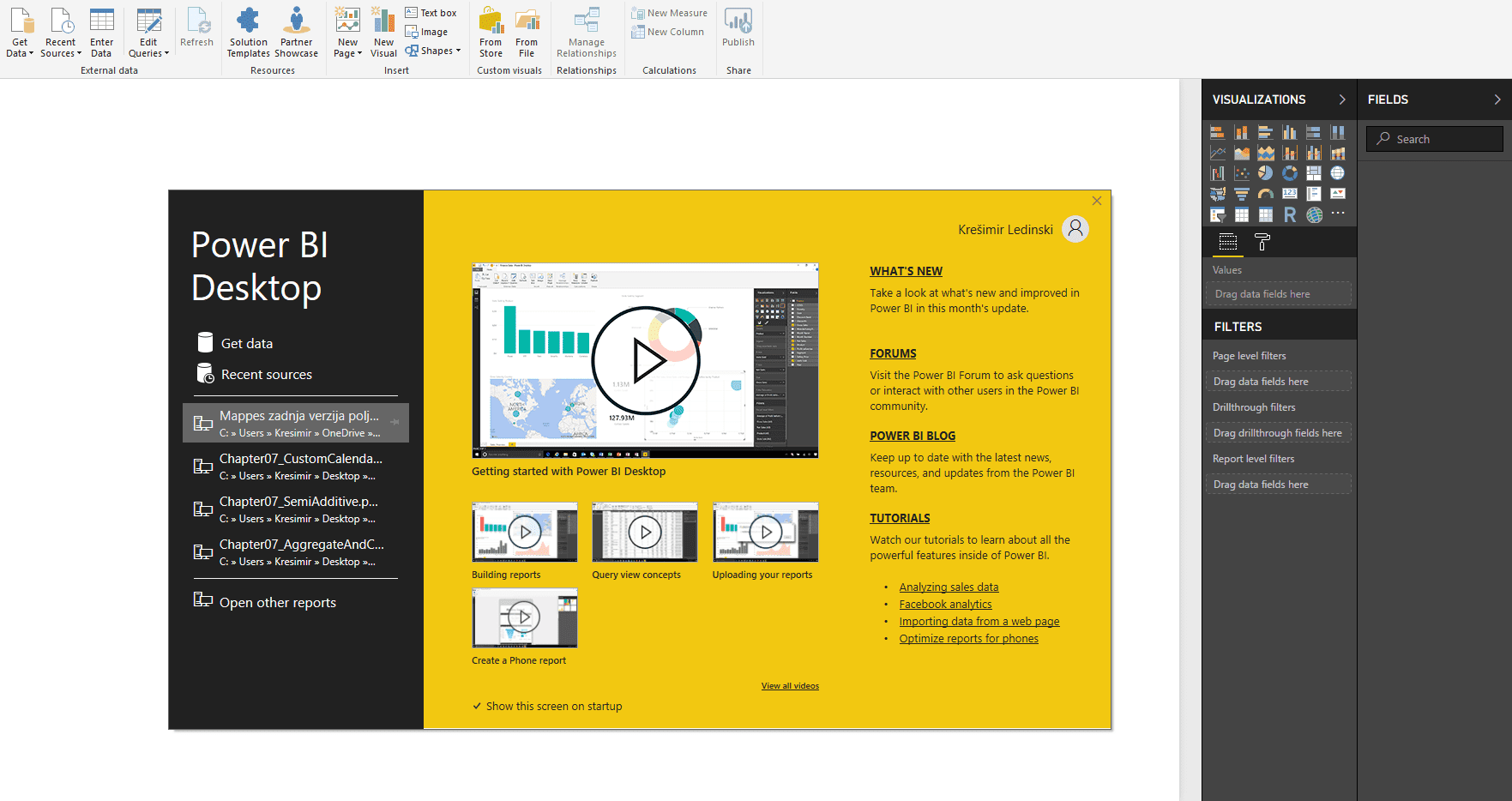Viewport: 1512px width, 801px height.
Task: Import a custom visual via ellipsis
Action: click(1337, 213)
